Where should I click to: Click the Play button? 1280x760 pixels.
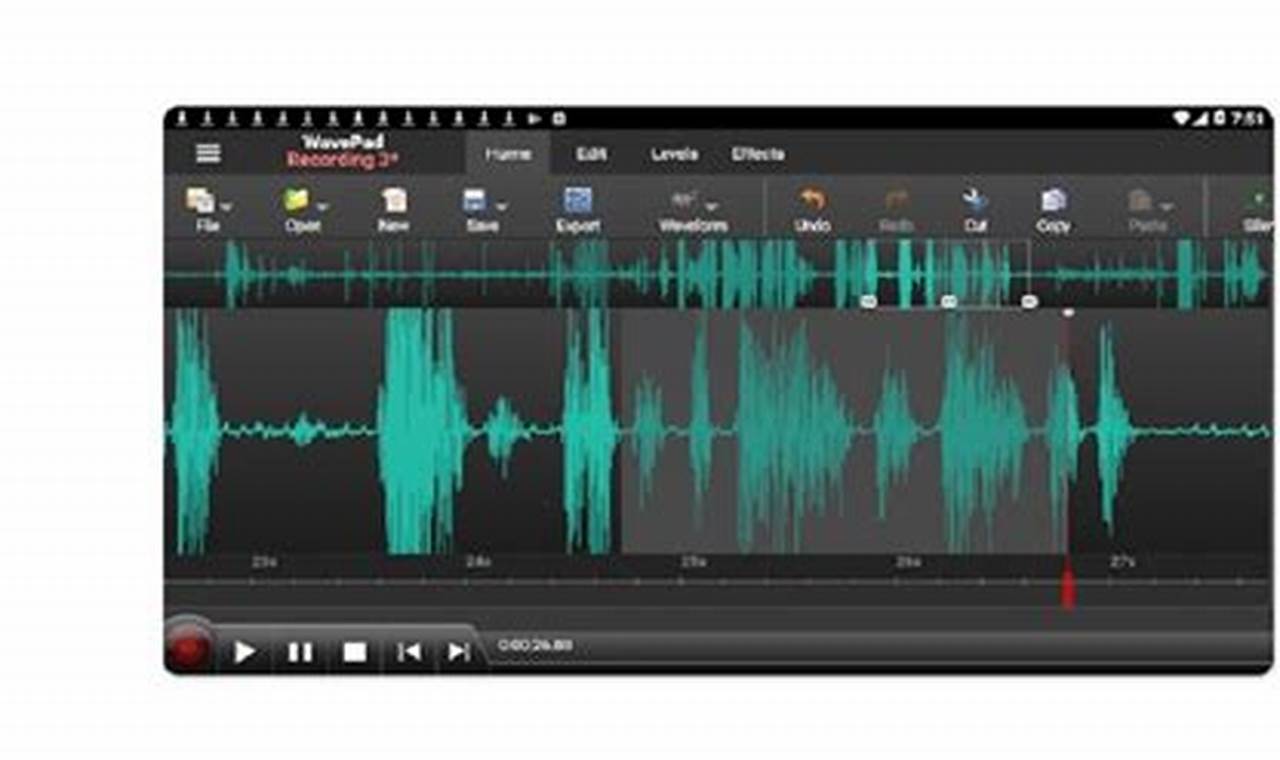(244, 652)
